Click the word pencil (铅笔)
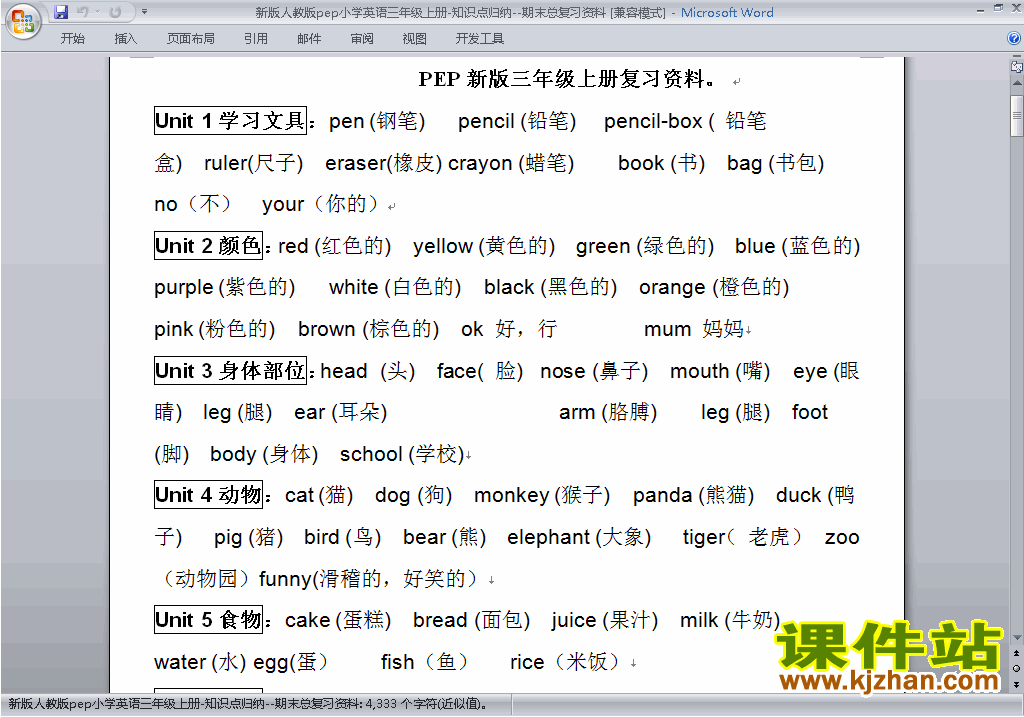Image resolution: width=1024 pixels, height=718 pixels. pyautogui.click(x=517, y=122)
